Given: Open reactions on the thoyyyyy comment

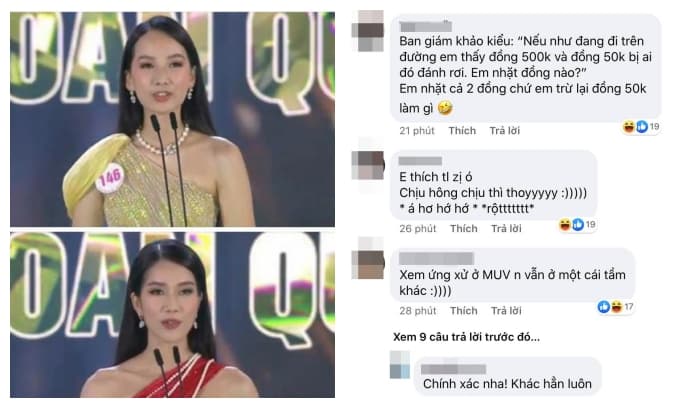Looking at the screenshot, I should click(x=577, y=225).
